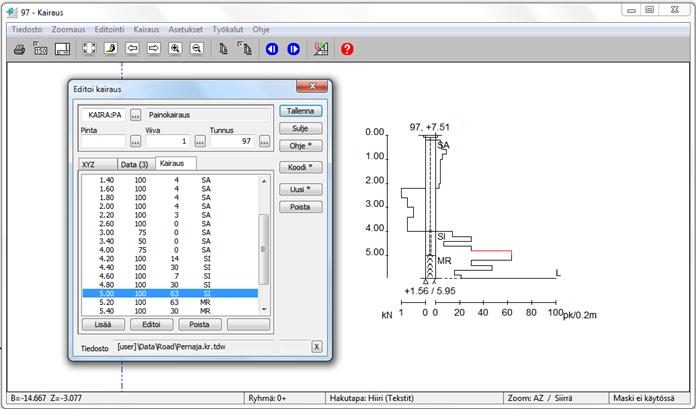696x409 pixels.
Task: Click the right arrow toolbar icon
Action: (x=154, y=48)
